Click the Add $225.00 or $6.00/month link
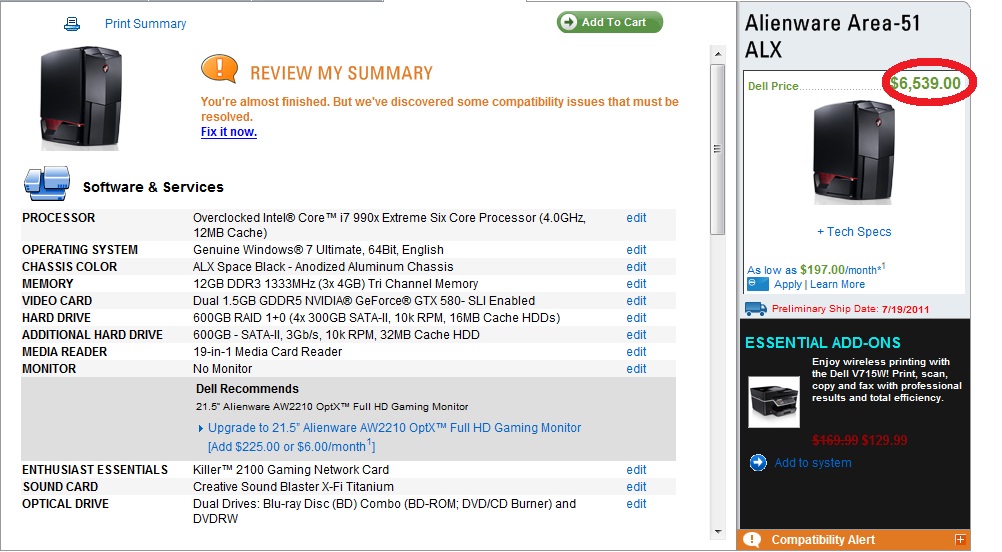 click(x=291, y=446)
